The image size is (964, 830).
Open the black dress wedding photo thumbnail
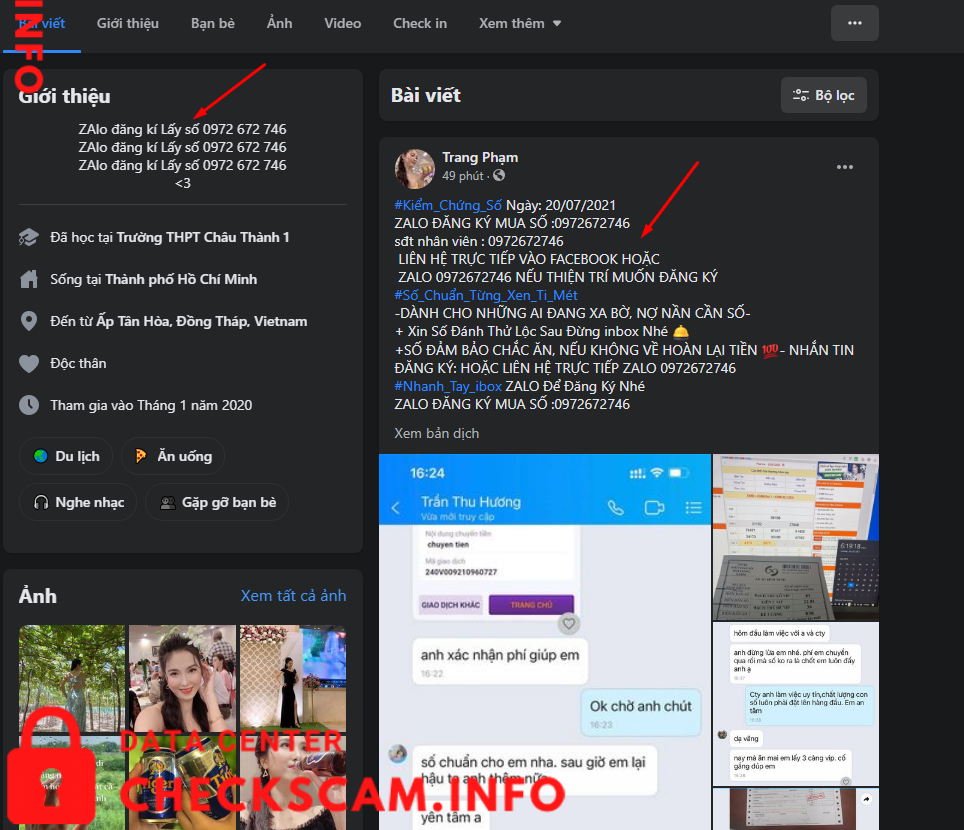coord(293,678)
